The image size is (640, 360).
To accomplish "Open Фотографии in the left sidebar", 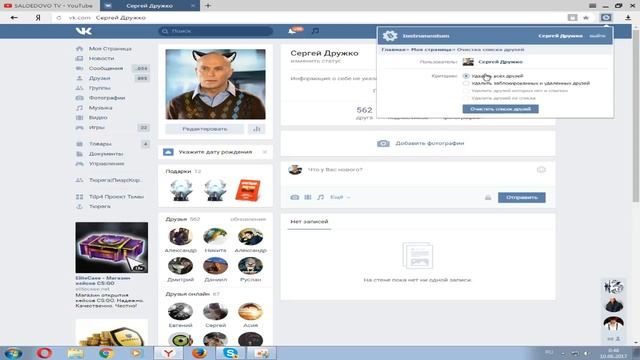I will pos(107,98).
